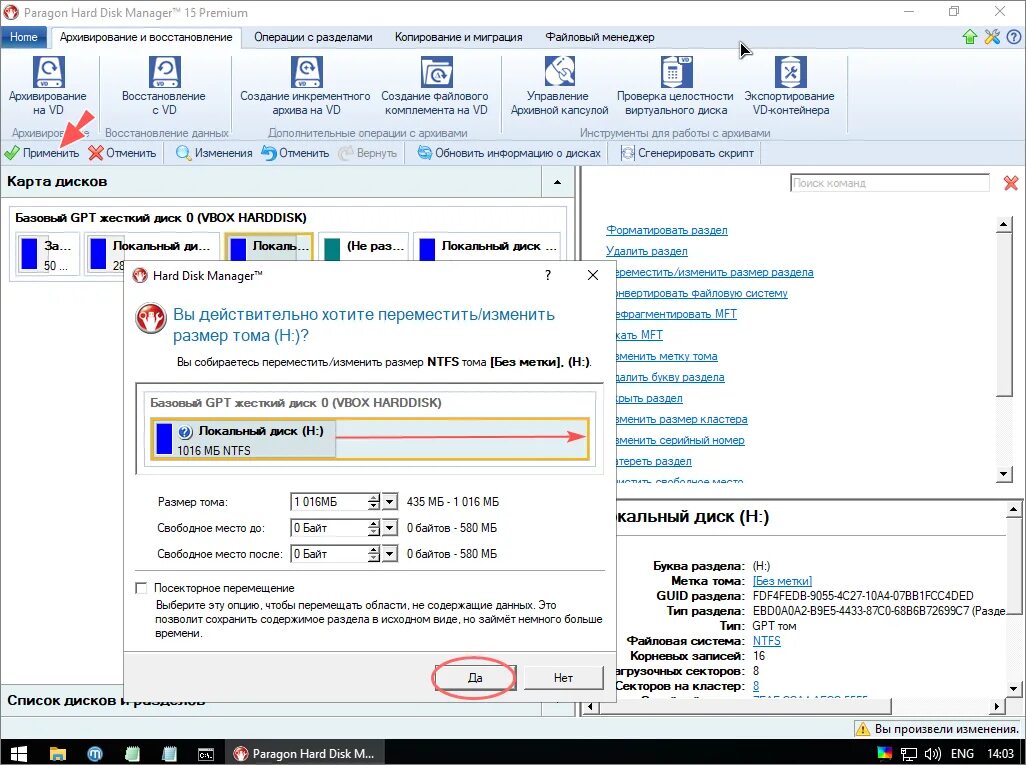
Task: Click scroll down arrow of operations list
Action: [x=1004, y=474]
